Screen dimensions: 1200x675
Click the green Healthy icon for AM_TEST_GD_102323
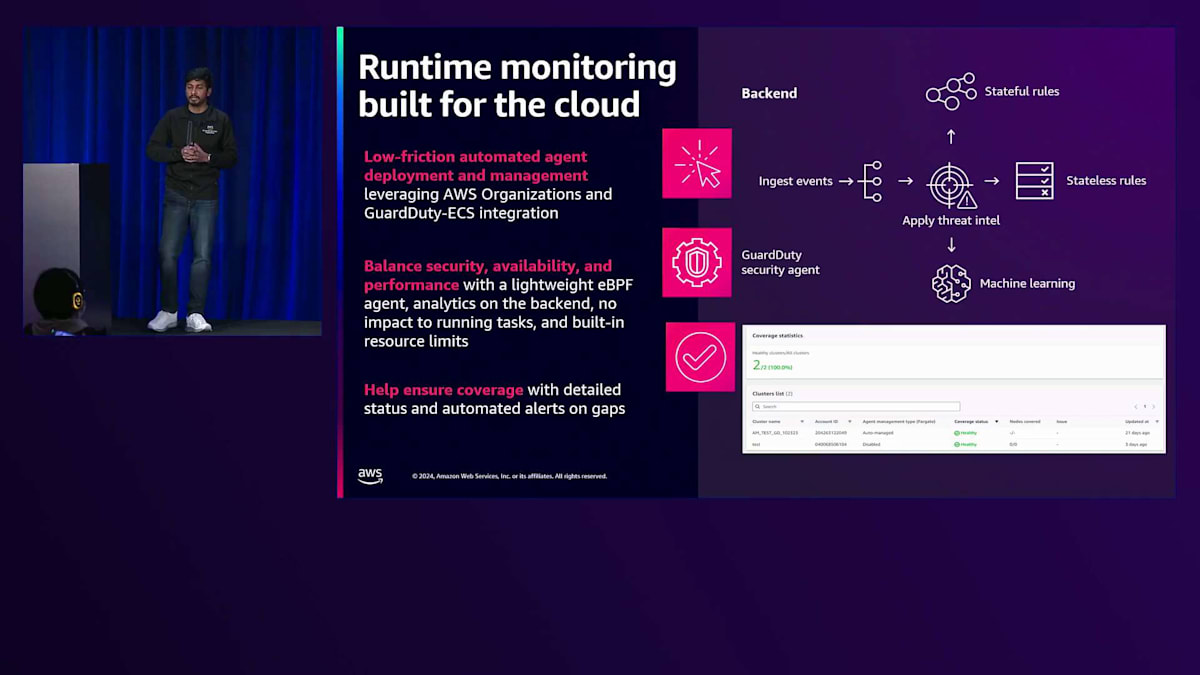click(957, 433)
